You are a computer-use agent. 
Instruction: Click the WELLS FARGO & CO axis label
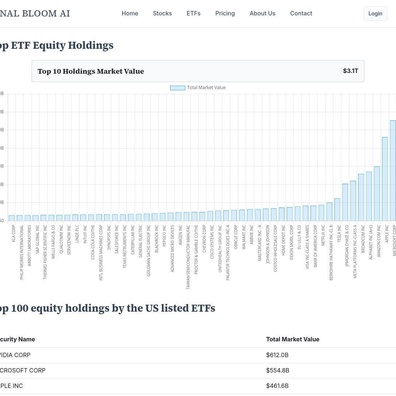coord(53,242)
